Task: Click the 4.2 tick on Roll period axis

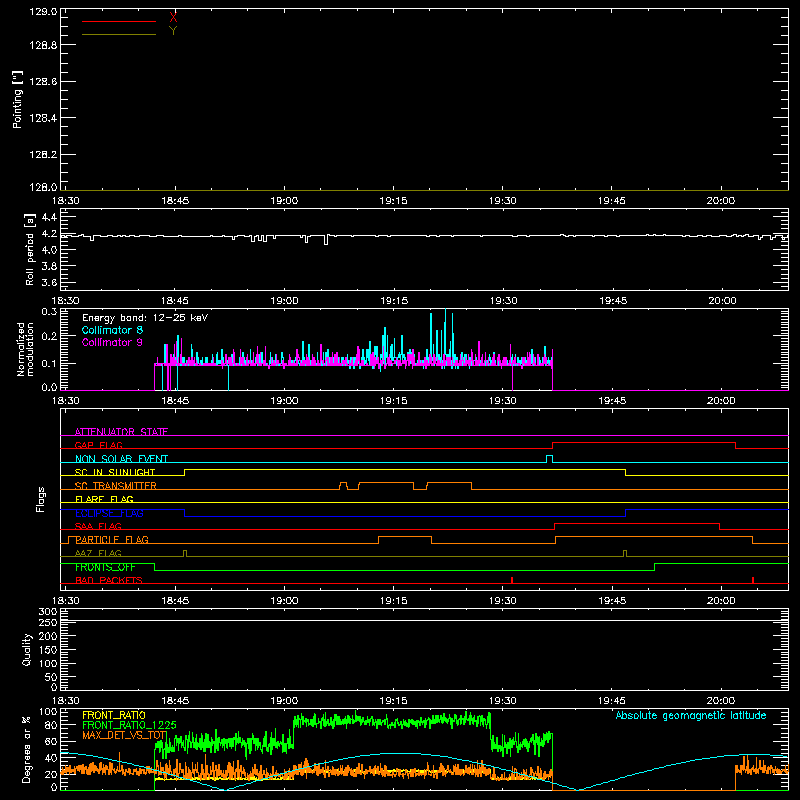Action: pyautogui.click(x=49, y=234)
